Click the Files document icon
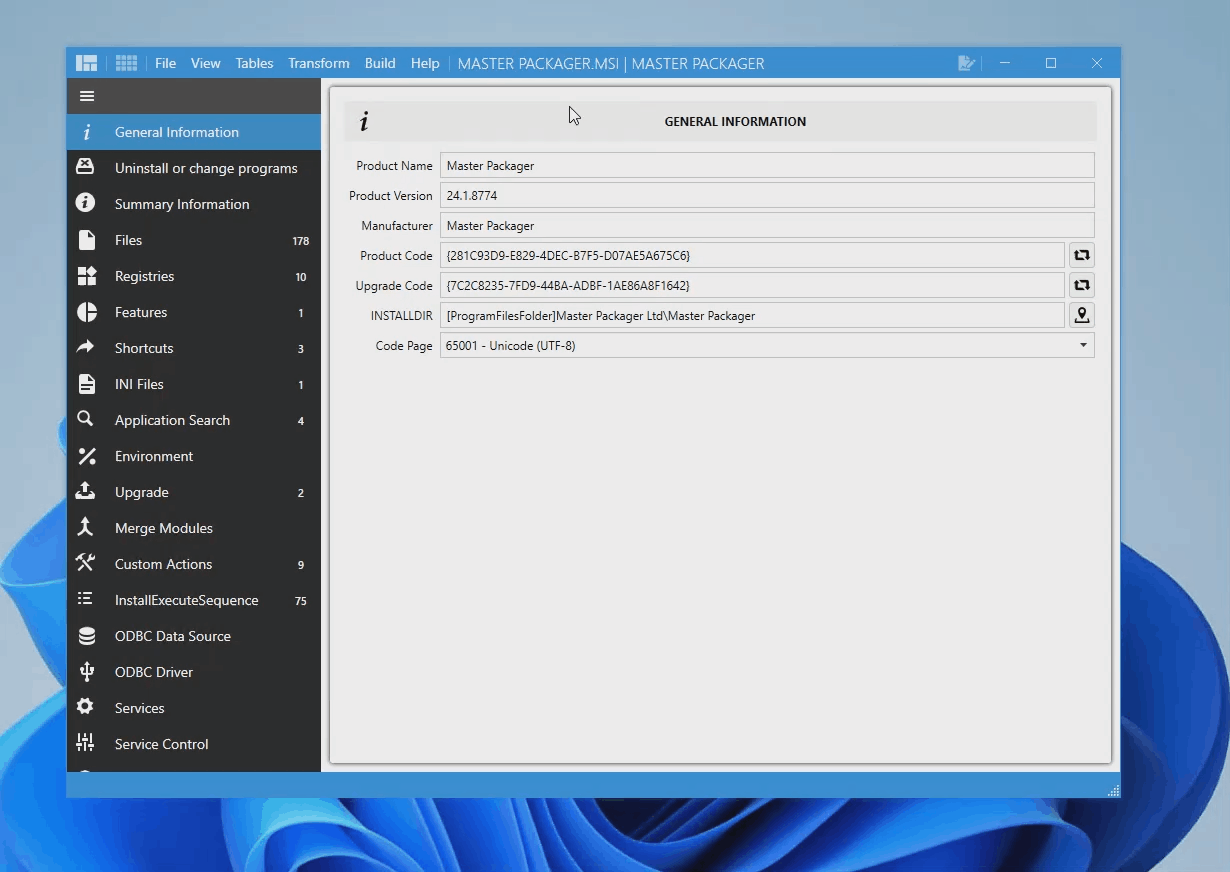The height and width of the screenshot is (872, 1230). coord(87,240)
